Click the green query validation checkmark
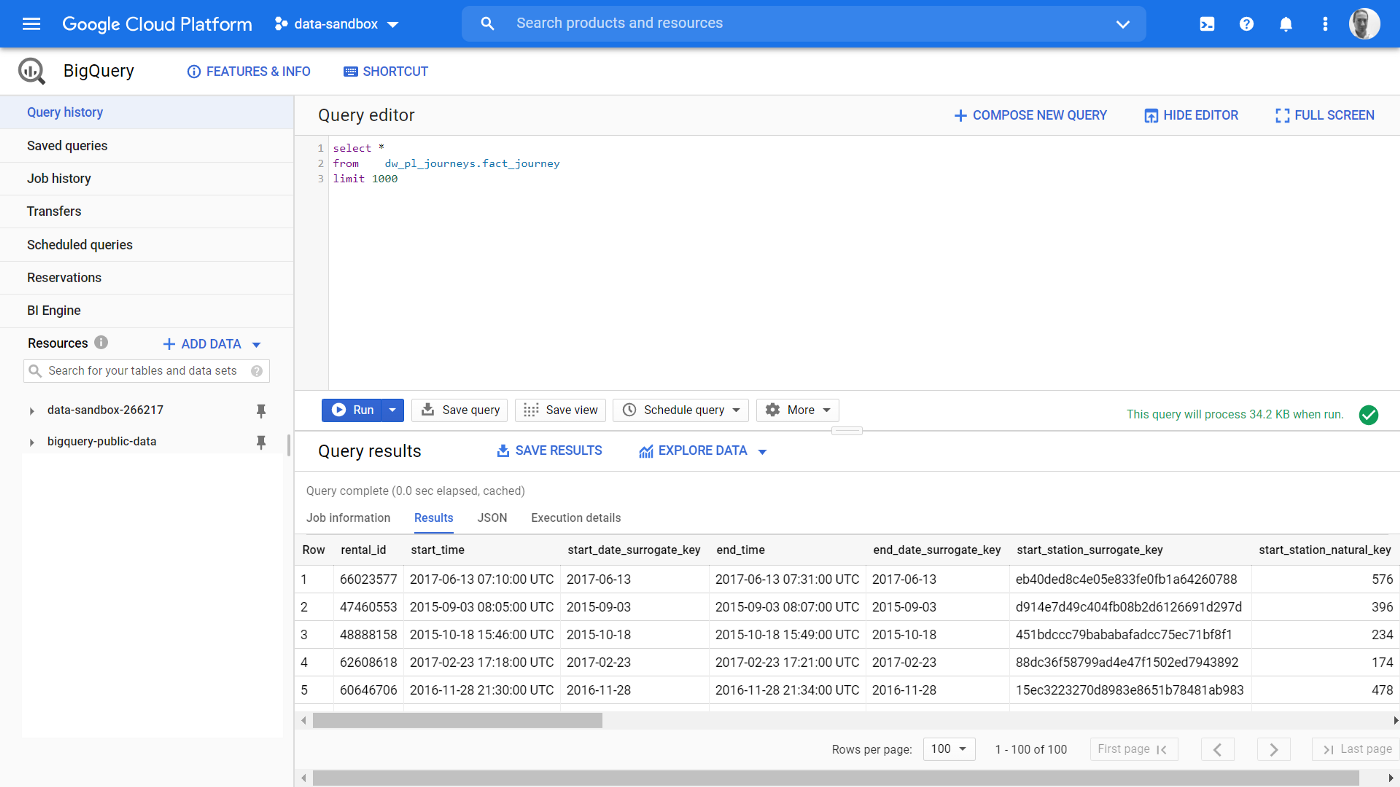The image size is (1400, 787). tap(1369, 414)
